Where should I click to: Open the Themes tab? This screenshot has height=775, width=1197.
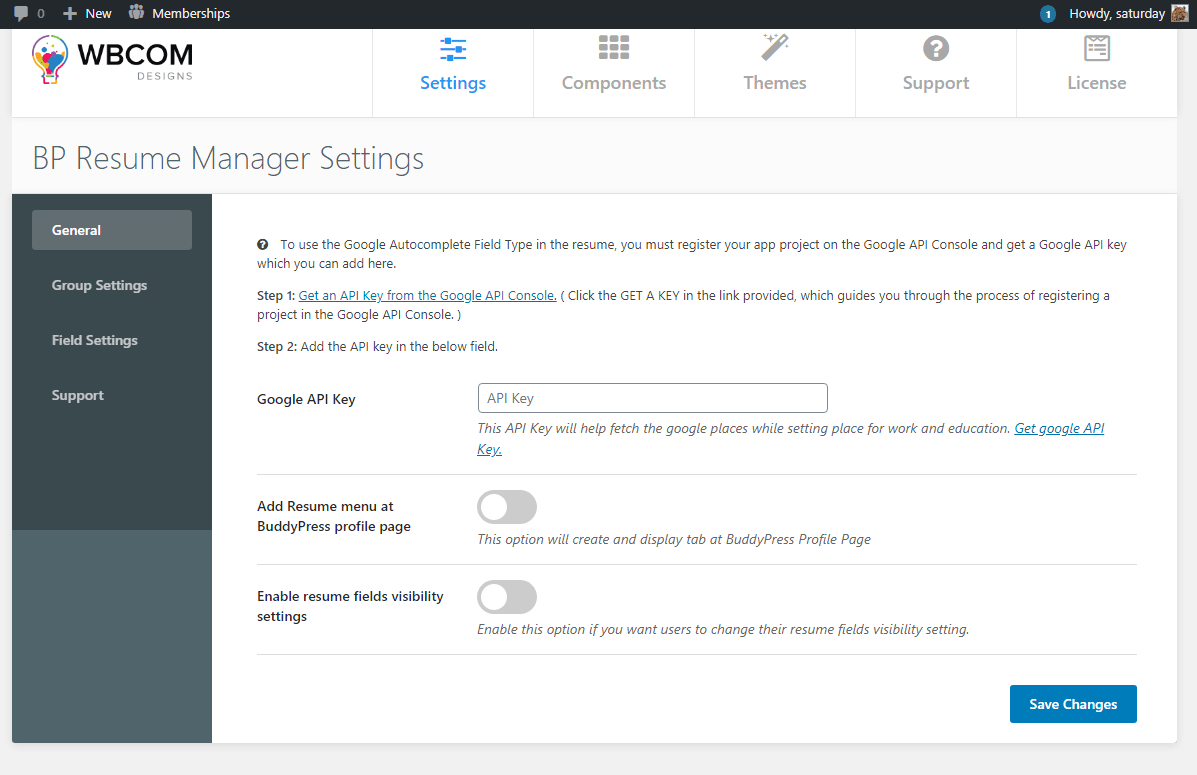click(775, 73)
